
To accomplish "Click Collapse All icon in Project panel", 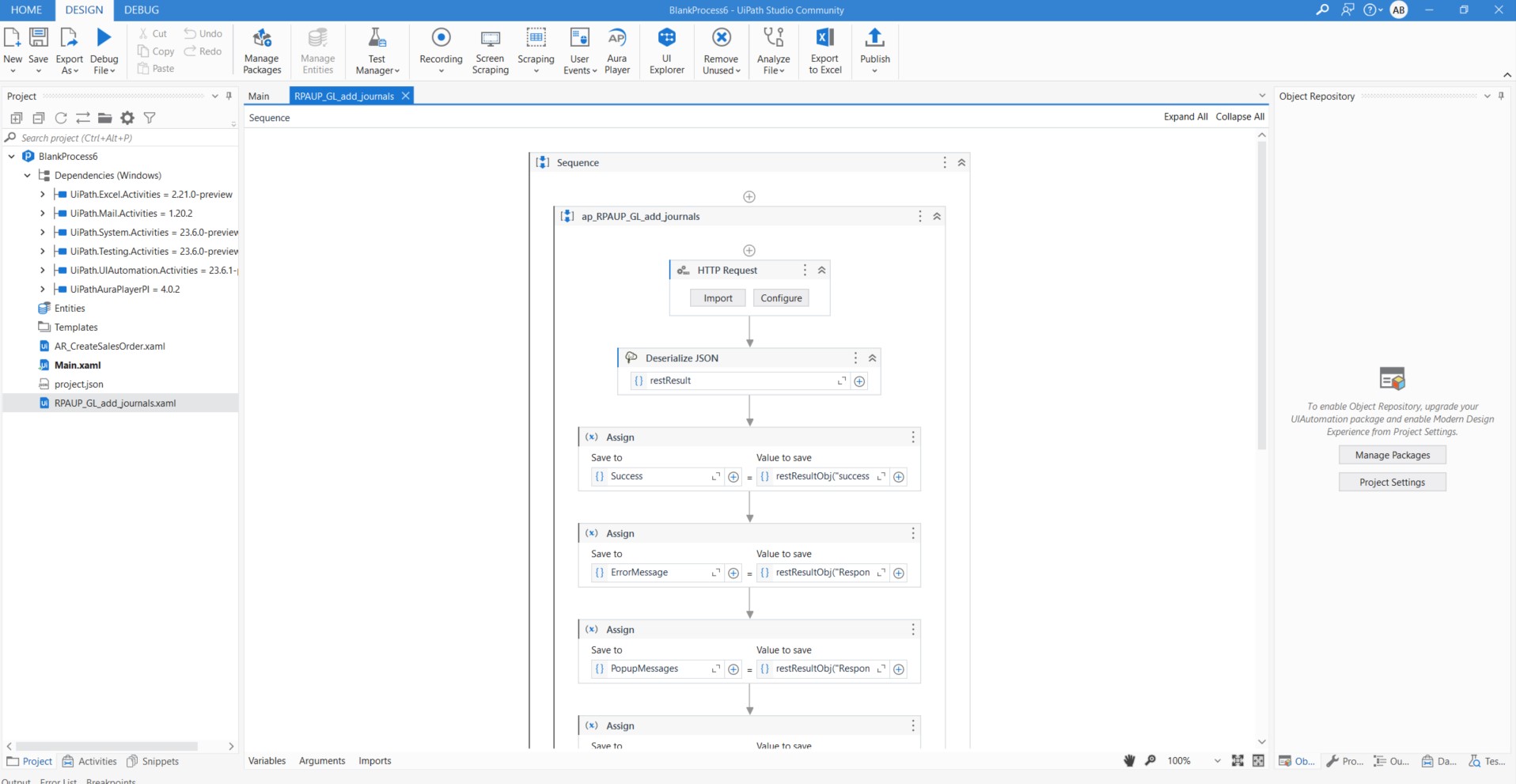I will click(x=39, y=118).
